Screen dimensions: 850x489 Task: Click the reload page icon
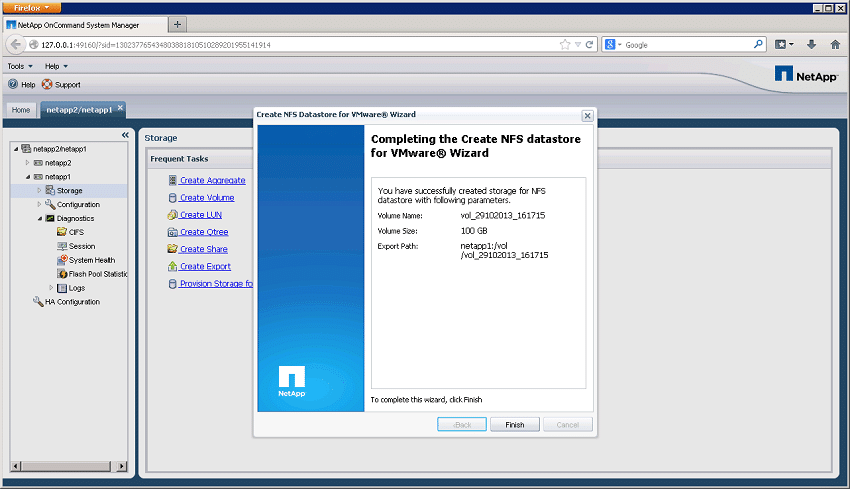(589, 44)
